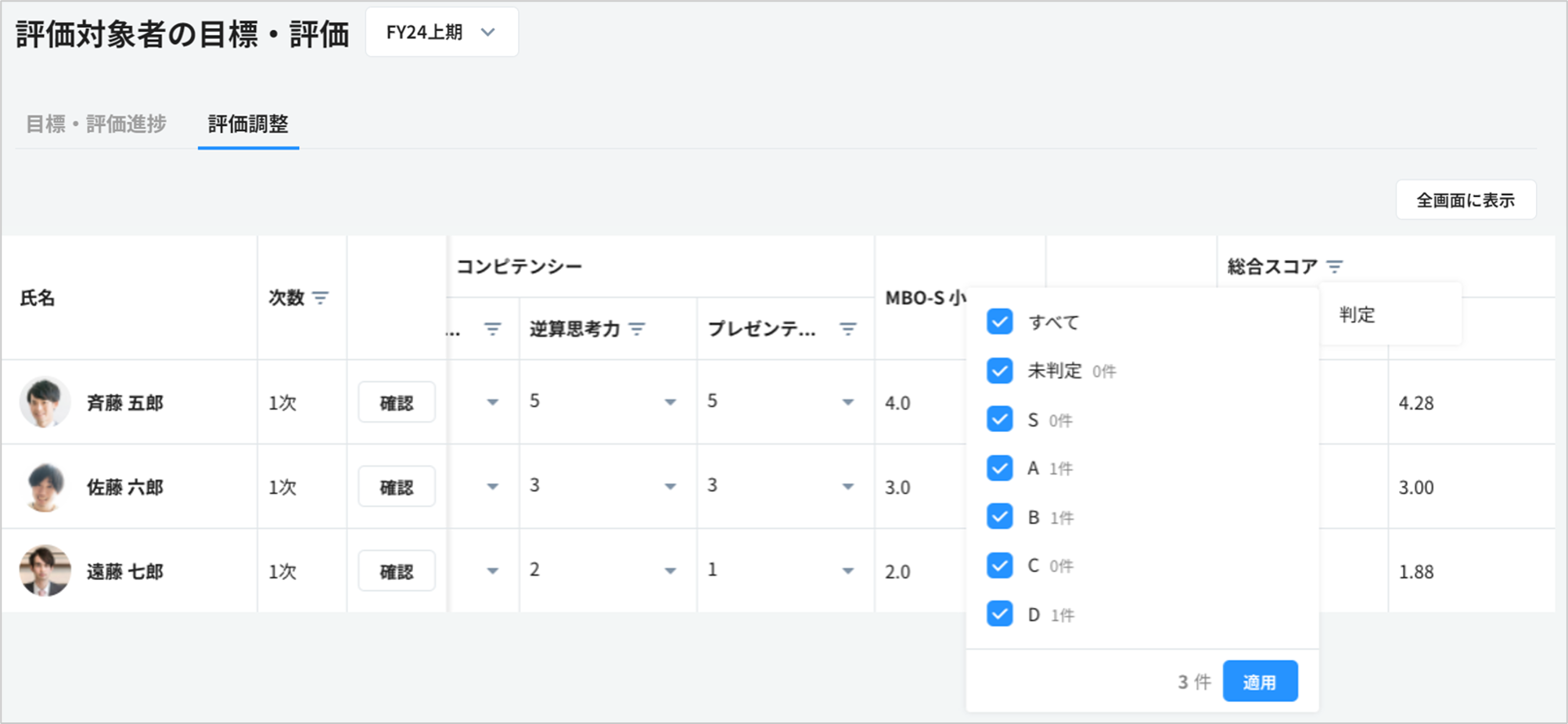Toggle the 未判定 checkbox
The image size is (1568, 724).
[999, 370]
